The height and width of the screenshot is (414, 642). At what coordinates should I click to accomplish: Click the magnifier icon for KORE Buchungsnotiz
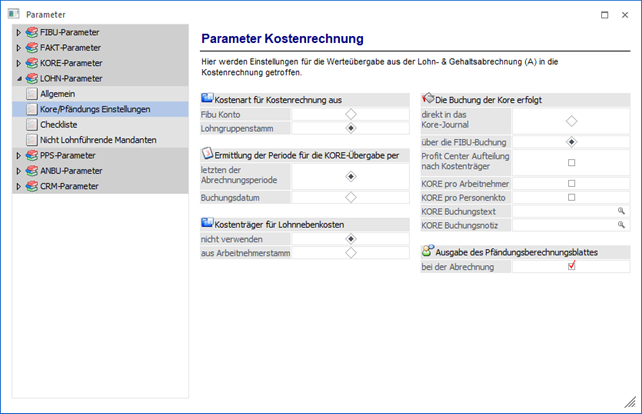tap(621, 225)
